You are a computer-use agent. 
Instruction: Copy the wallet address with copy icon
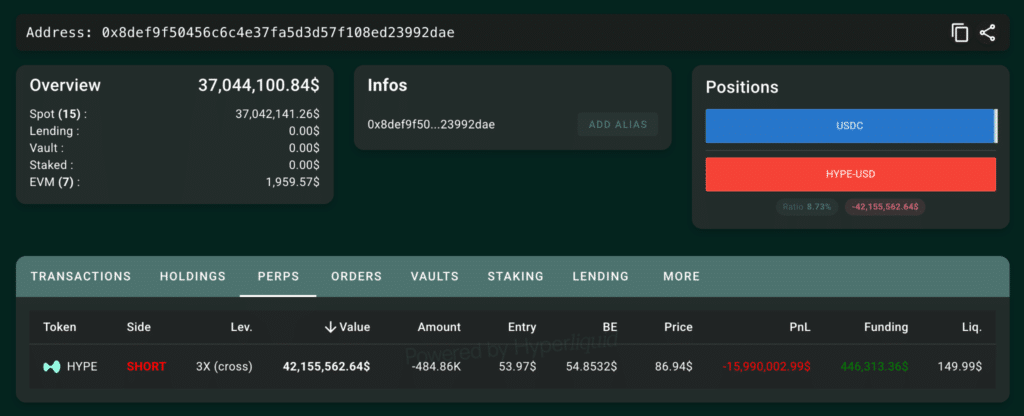coord(959,33)
